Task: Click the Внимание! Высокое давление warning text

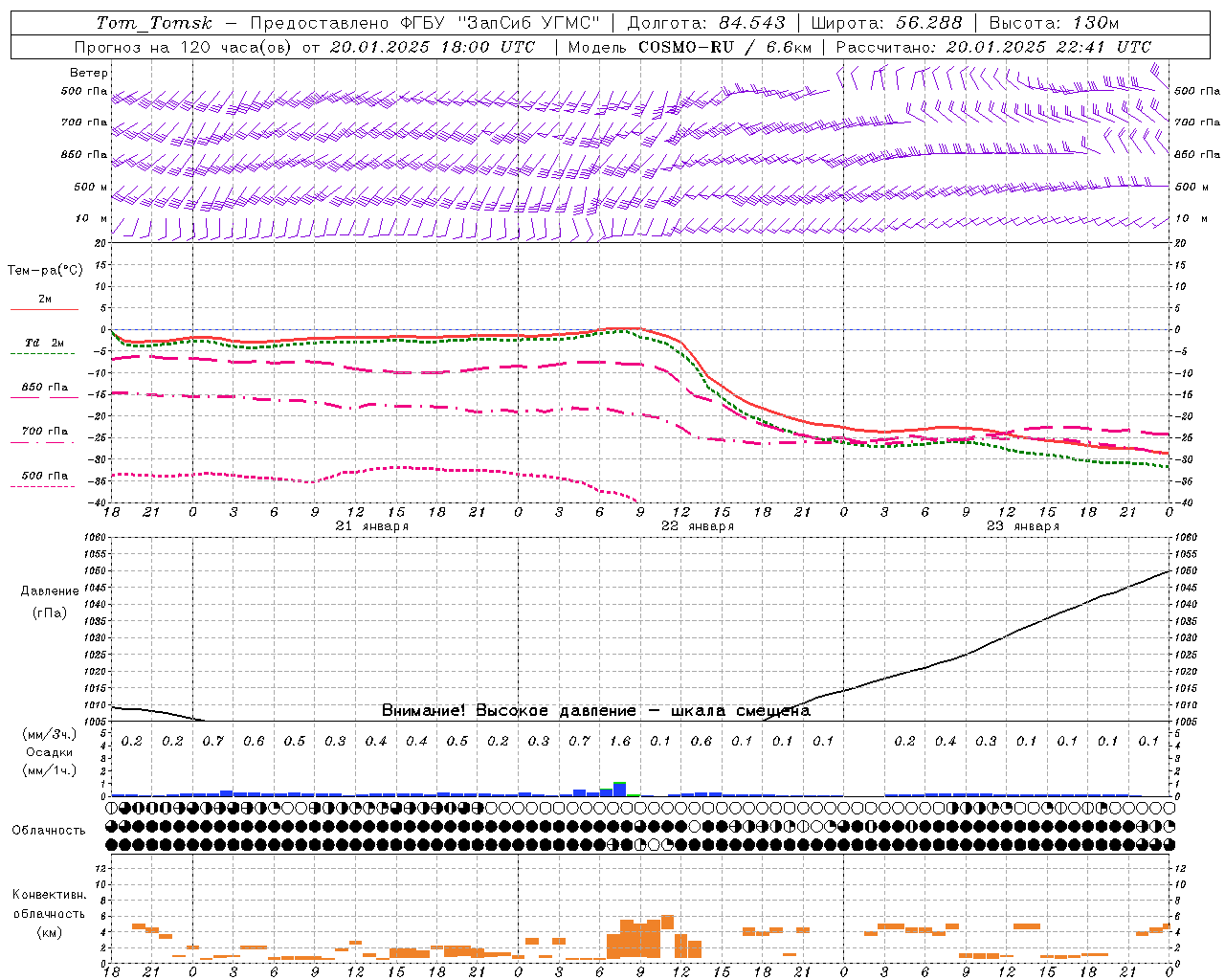Action: (595, 710)
